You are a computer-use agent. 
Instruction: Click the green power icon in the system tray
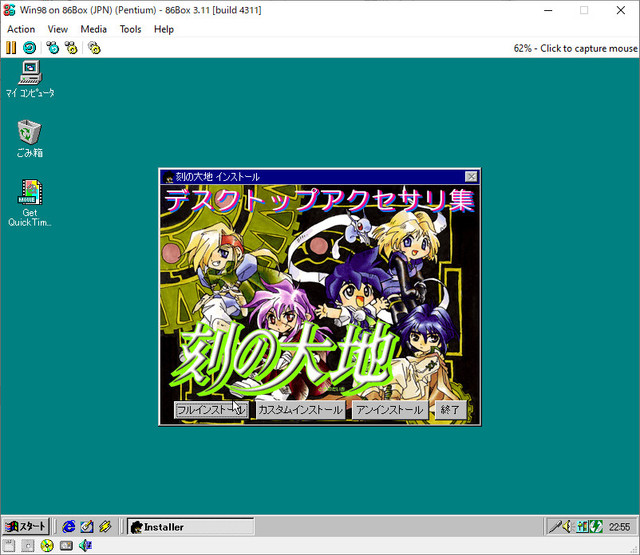click(596, 527)
